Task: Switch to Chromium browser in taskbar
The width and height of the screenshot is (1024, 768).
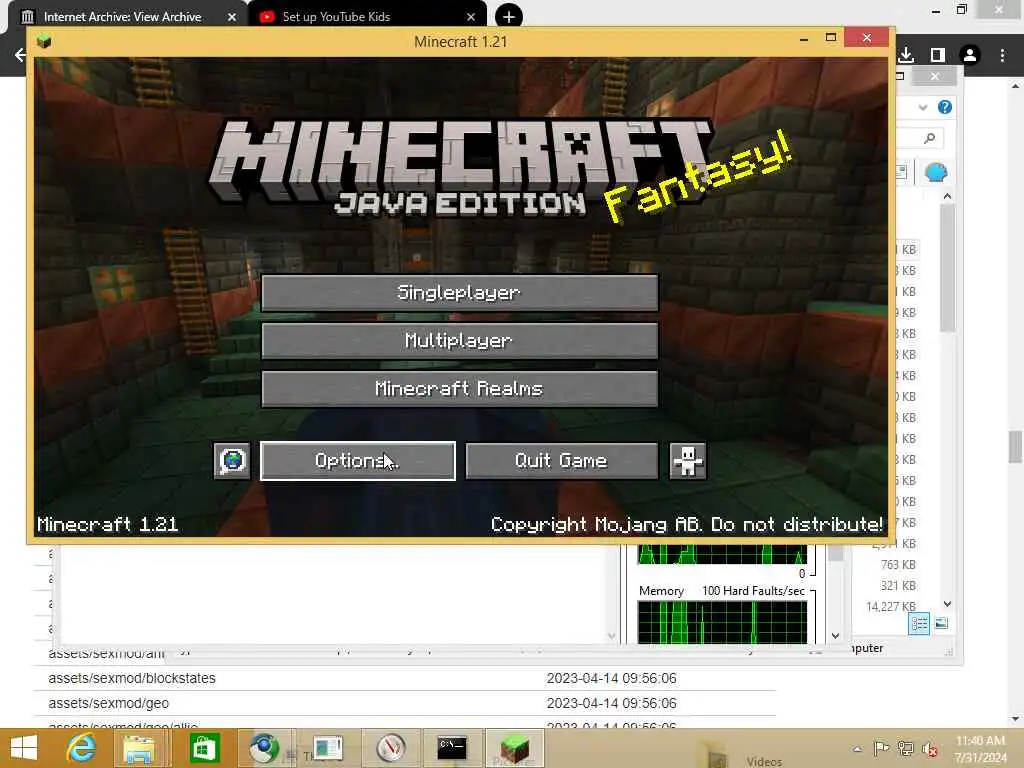Action: point(264,748)
